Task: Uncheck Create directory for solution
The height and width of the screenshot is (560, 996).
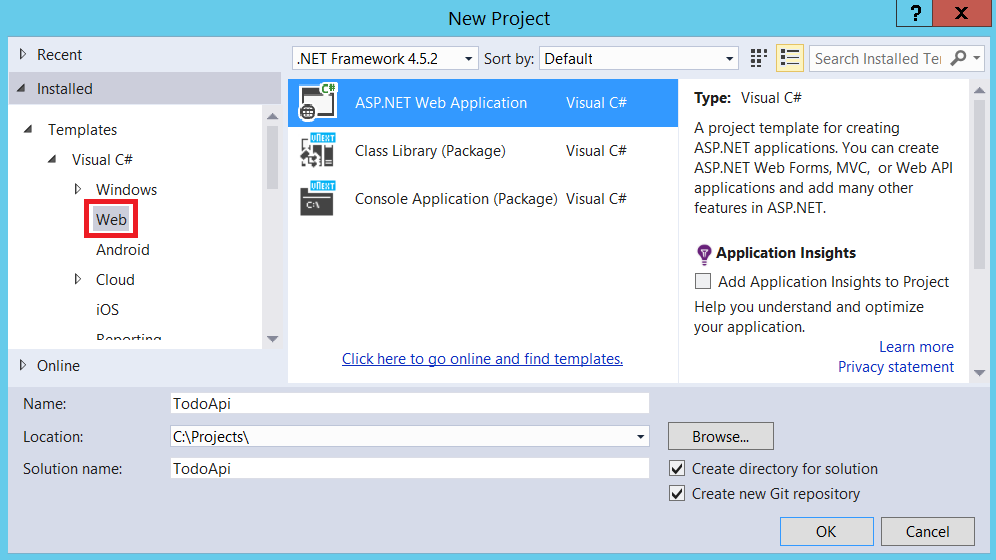Action: tap(677, 469)
